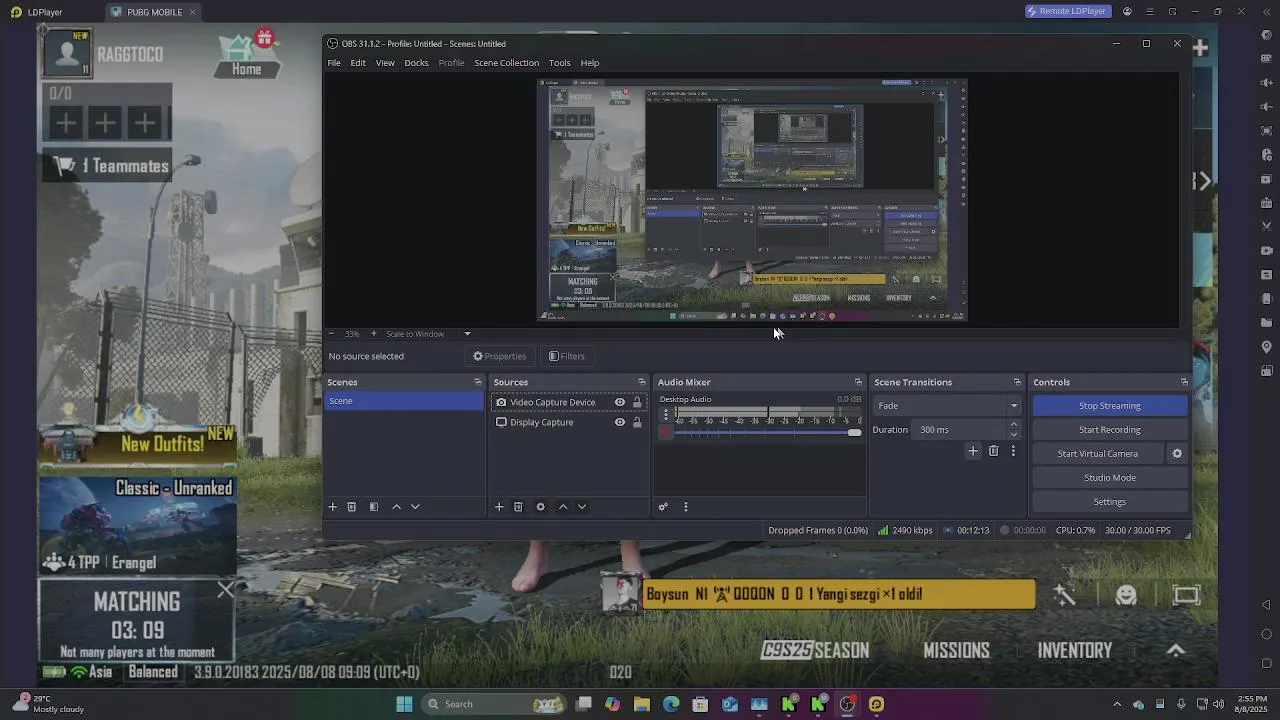
Task: Open the OBS Edit menu
Action: click(x=358, y=63)
